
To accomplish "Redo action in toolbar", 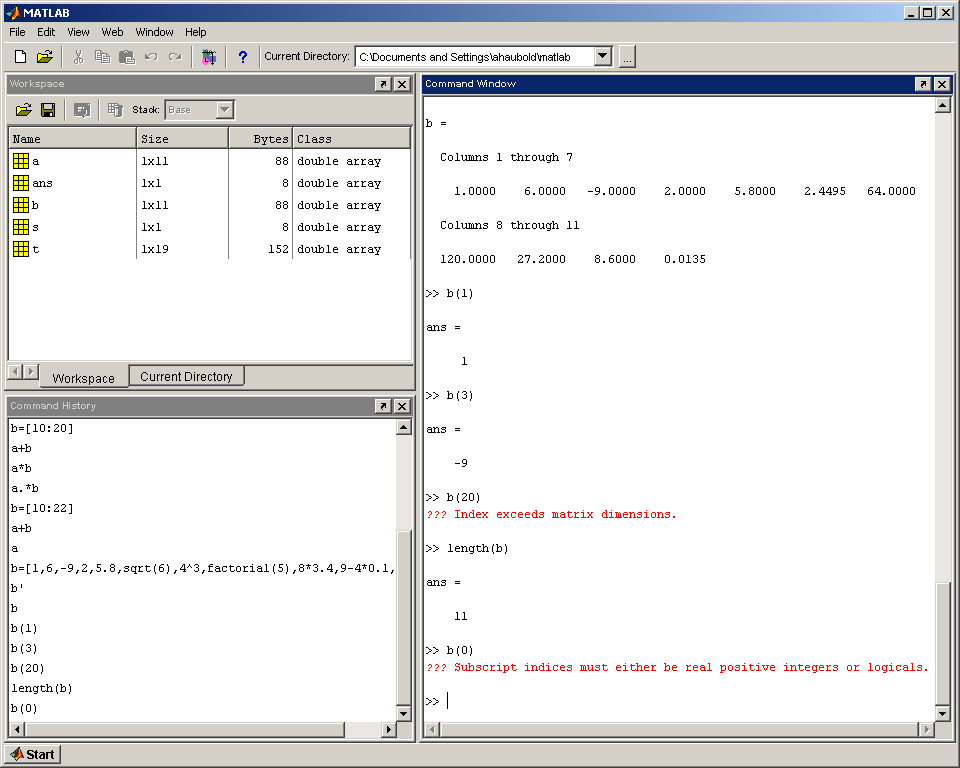I will (x=175, y=57).
